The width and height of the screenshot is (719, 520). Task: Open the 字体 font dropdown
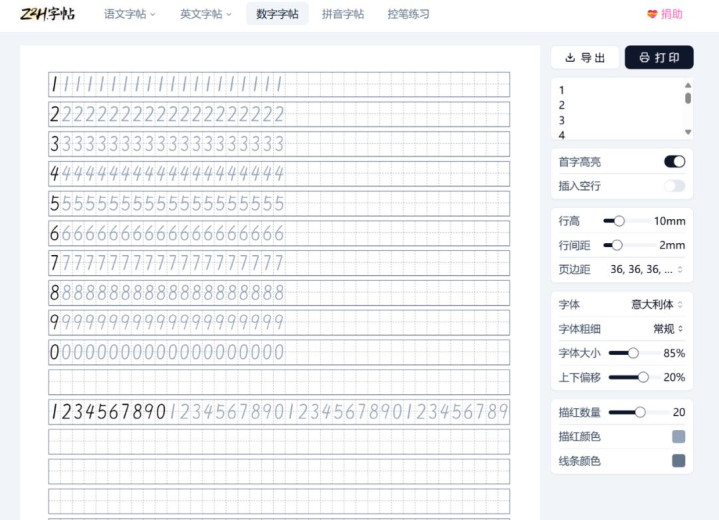pos(657,304)
